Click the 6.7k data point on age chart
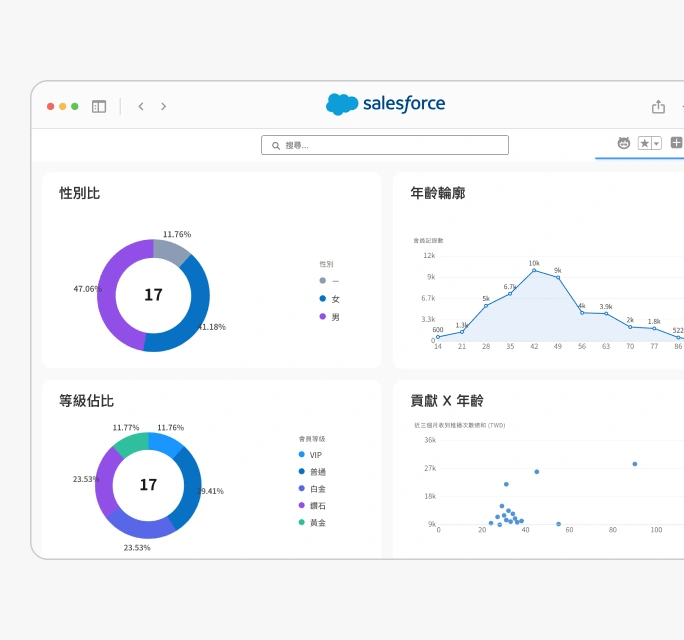Image resolution: width=684 pixels, height=640 pixels. point(510,294)
